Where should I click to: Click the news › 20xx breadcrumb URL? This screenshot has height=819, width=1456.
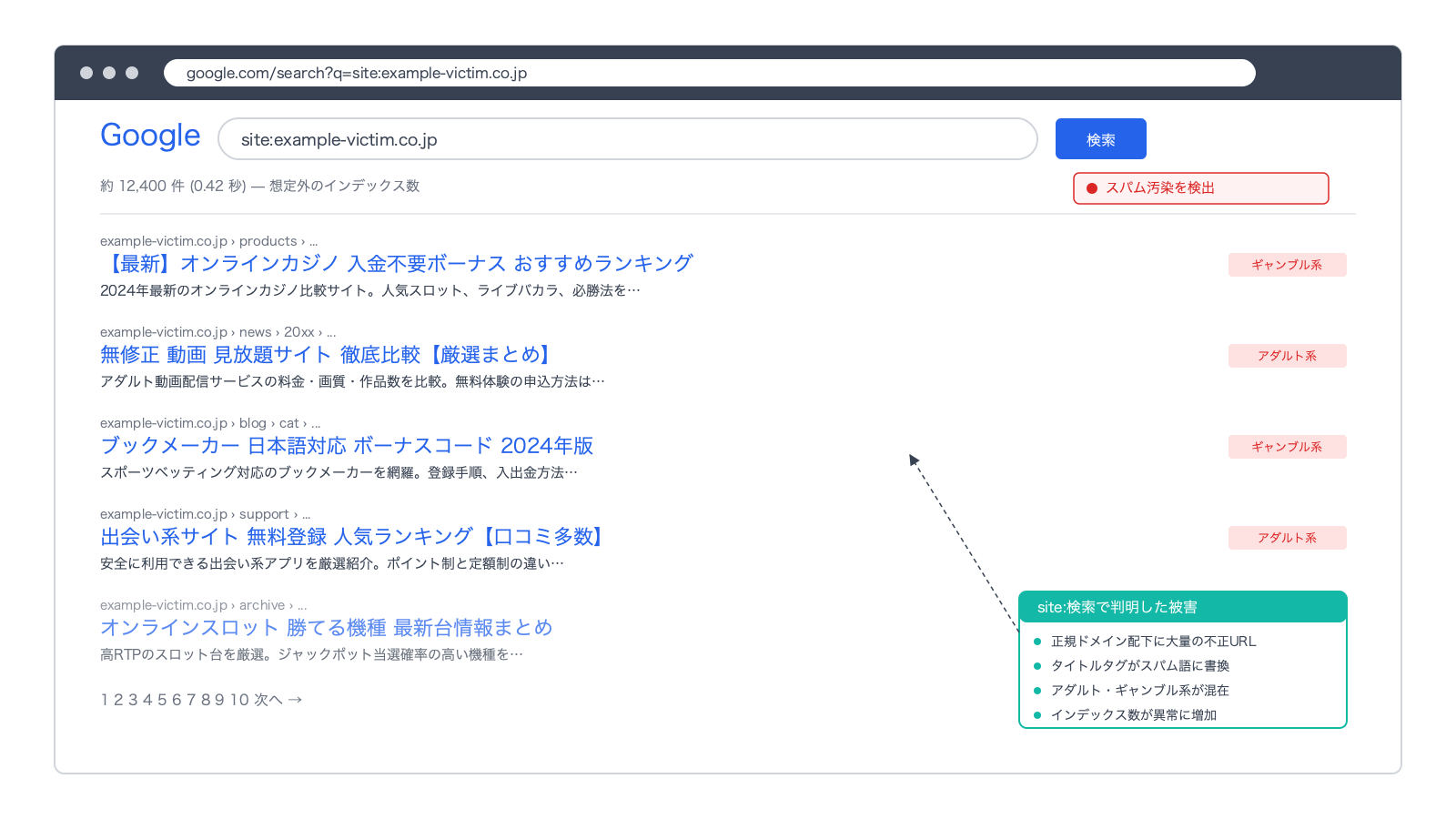click(x=217, y=332)
